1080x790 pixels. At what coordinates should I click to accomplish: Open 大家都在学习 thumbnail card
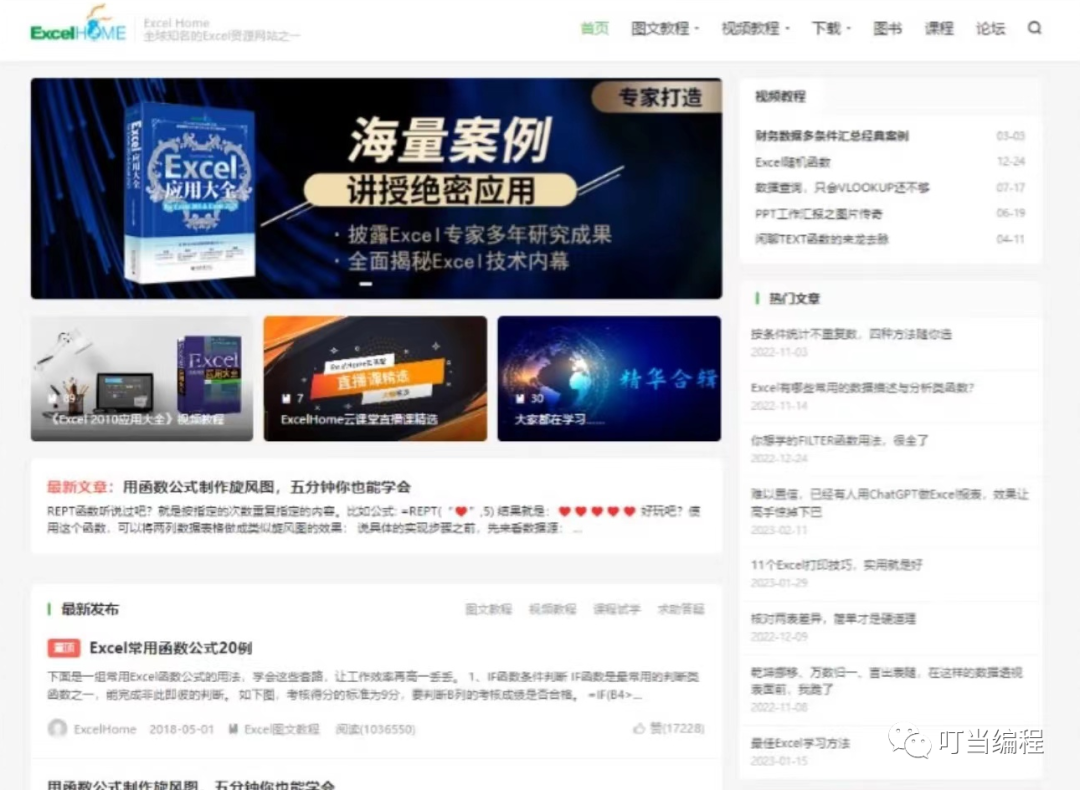pyautogui.click(x=608, y=379)
